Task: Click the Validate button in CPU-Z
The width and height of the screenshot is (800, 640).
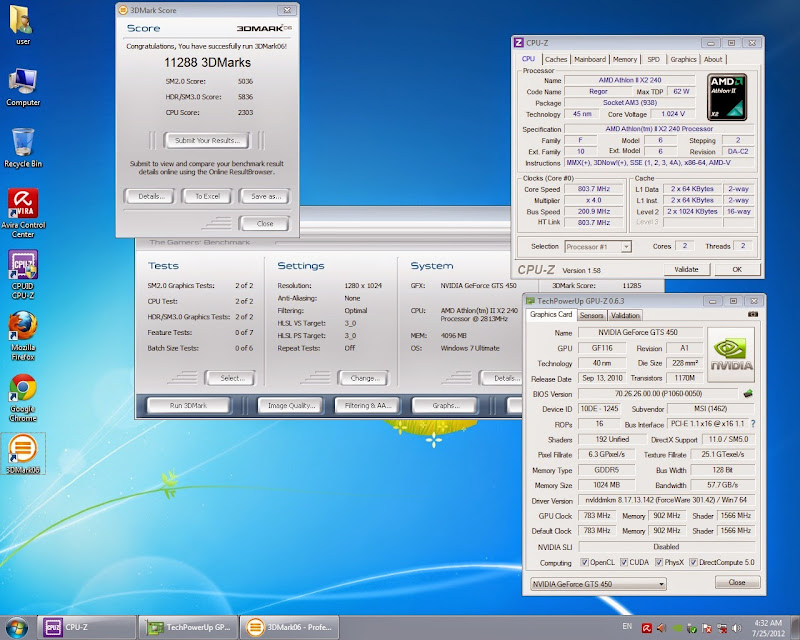Action: (x=686, y=269)
